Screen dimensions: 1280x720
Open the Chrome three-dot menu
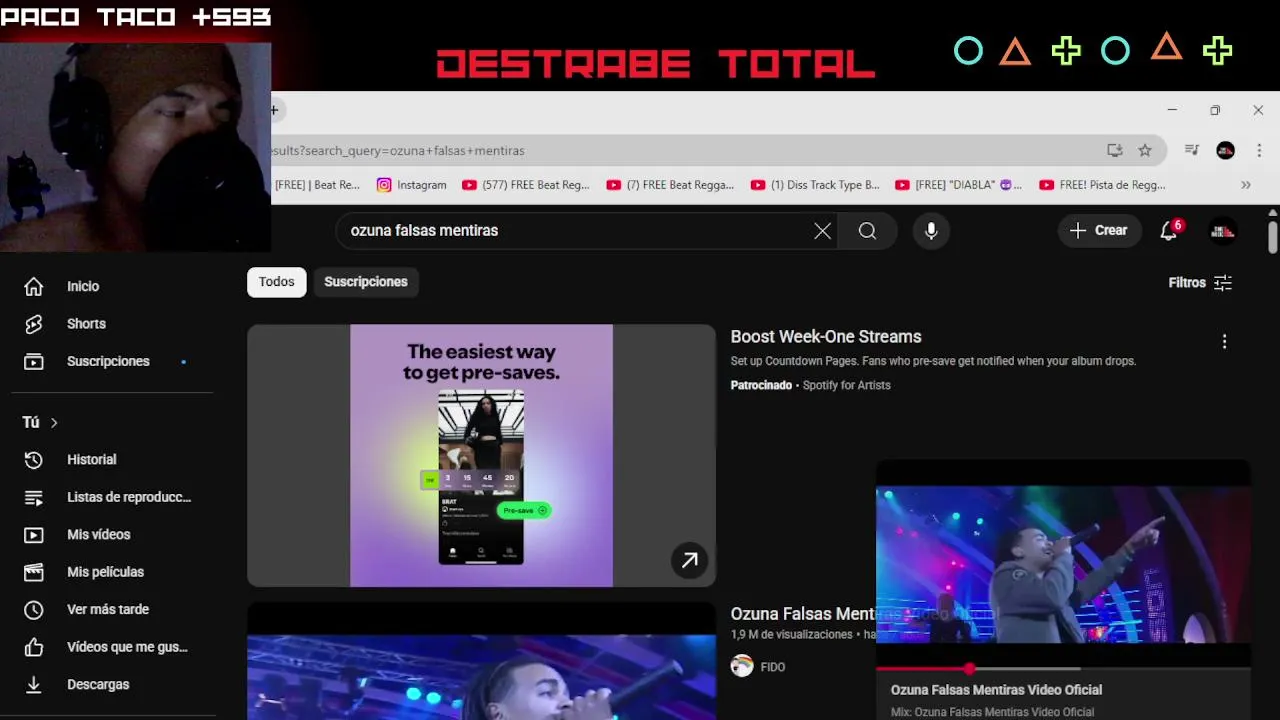click(1259, 150)
